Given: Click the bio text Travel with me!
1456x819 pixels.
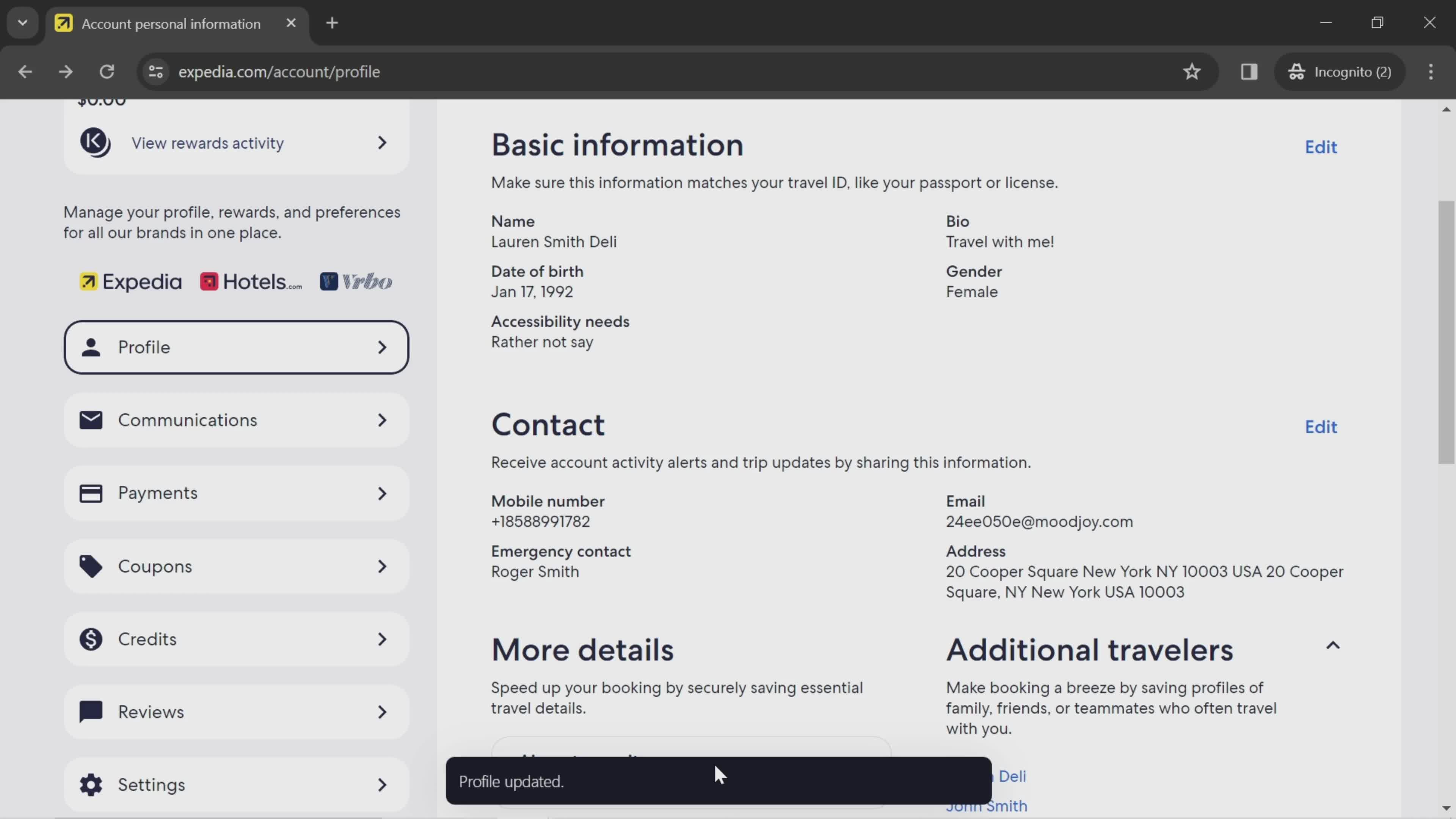Looking at the screenshot, I should coord(1000,242).
